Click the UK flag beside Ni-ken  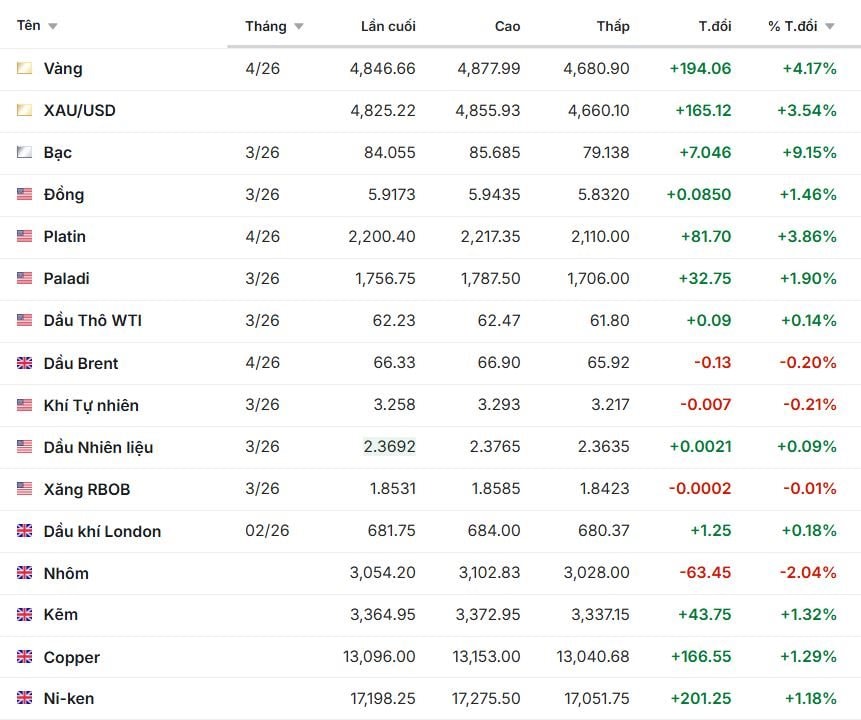pyautogui.click(x=24, y=698)
